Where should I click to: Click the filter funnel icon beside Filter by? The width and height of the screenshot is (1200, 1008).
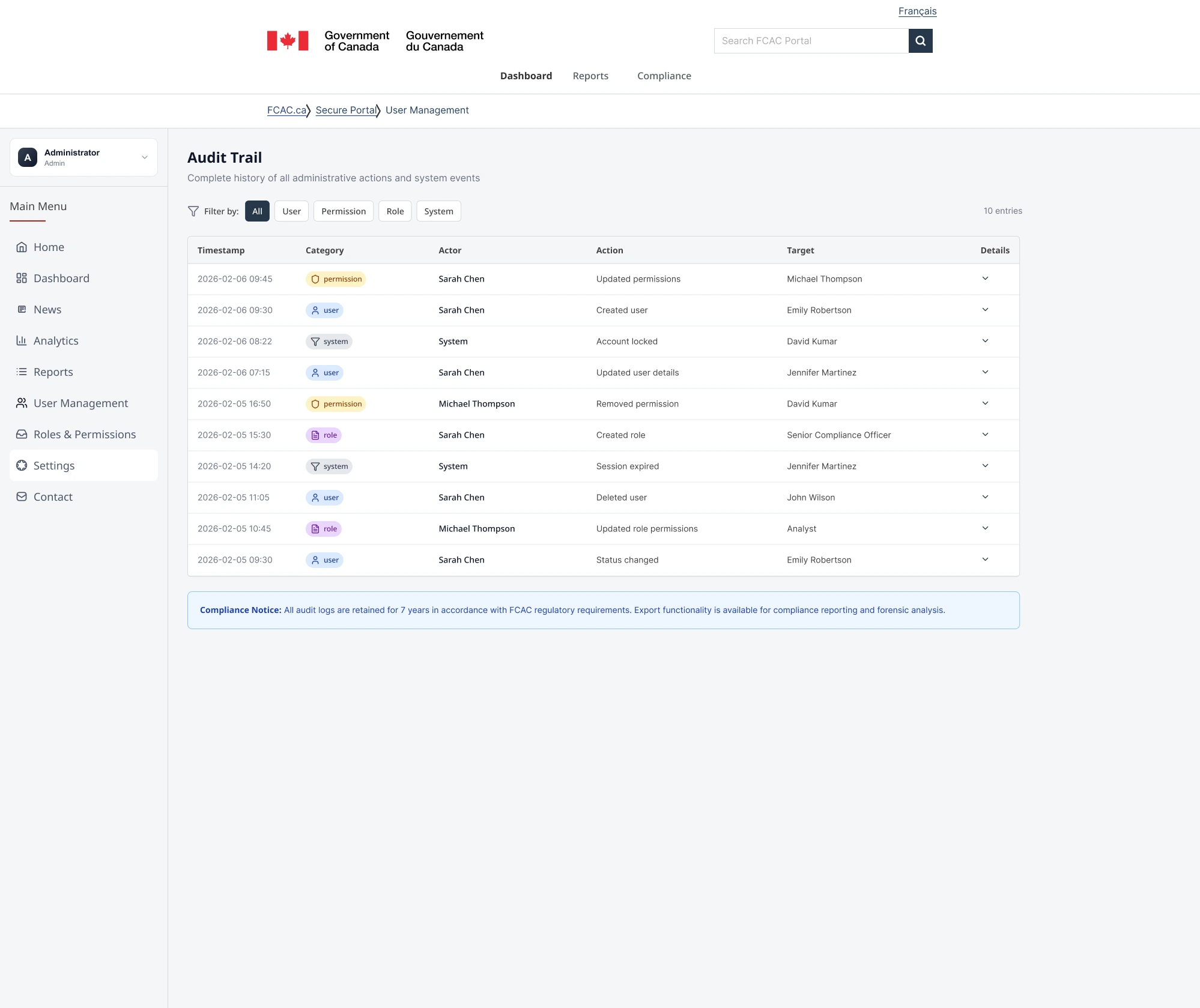(x=193, y=211)
